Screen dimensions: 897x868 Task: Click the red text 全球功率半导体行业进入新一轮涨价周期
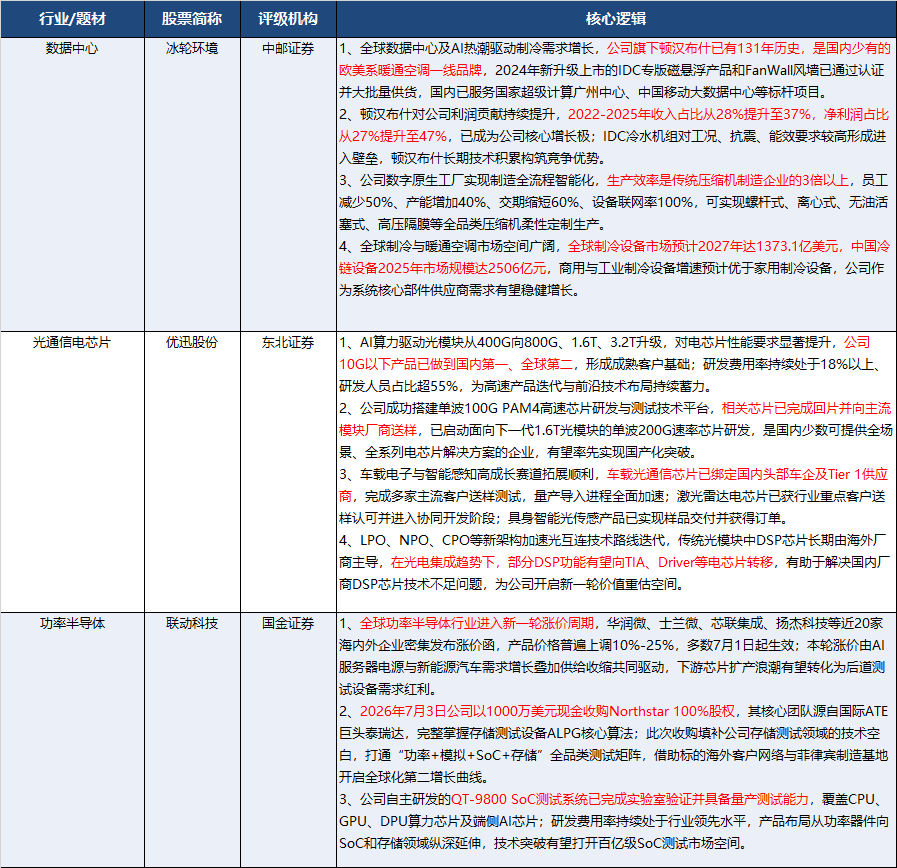(x=477, y=623)
